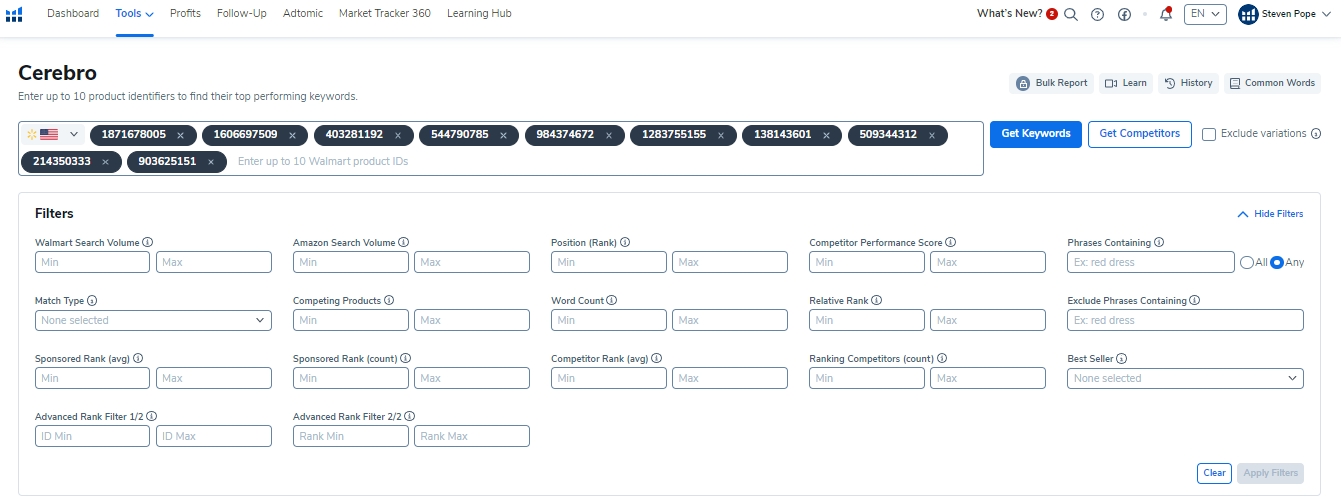
Task: Click Word Count Max field
Action: [730, 320]
